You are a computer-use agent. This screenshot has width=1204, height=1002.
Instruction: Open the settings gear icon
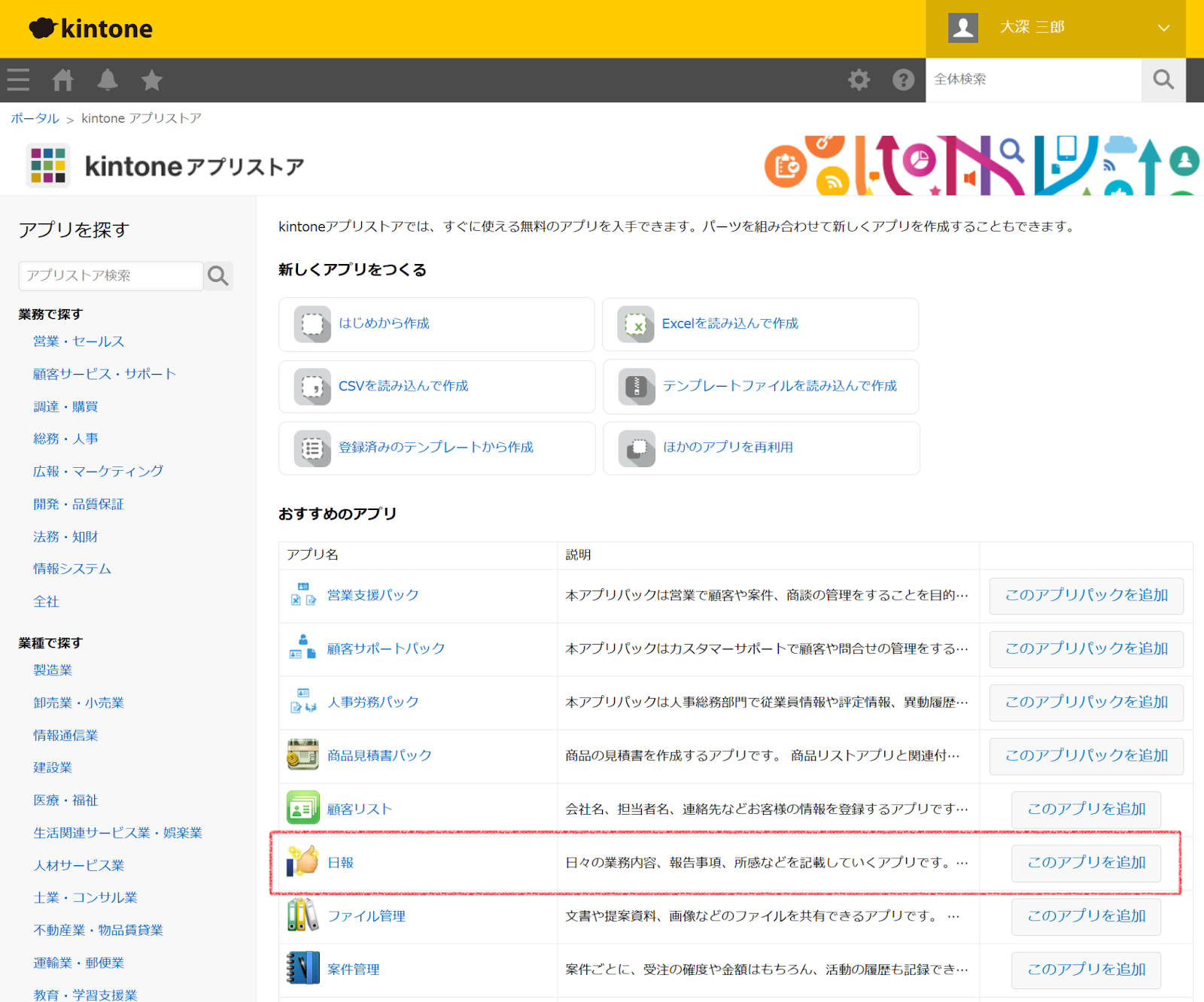pos(859,80)
